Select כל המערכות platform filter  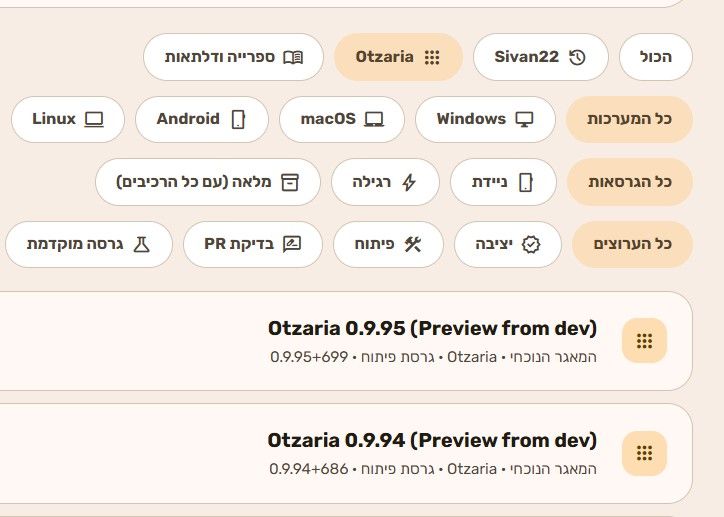click(629, 119)
